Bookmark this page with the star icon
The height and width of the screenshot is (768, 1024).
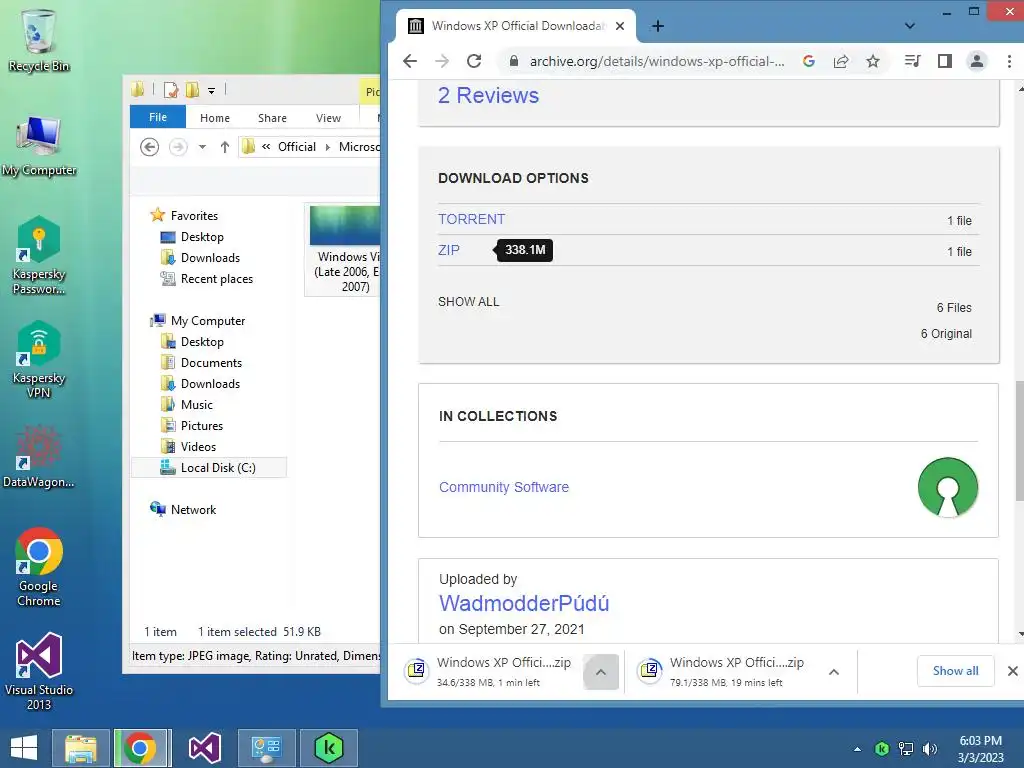873,61
